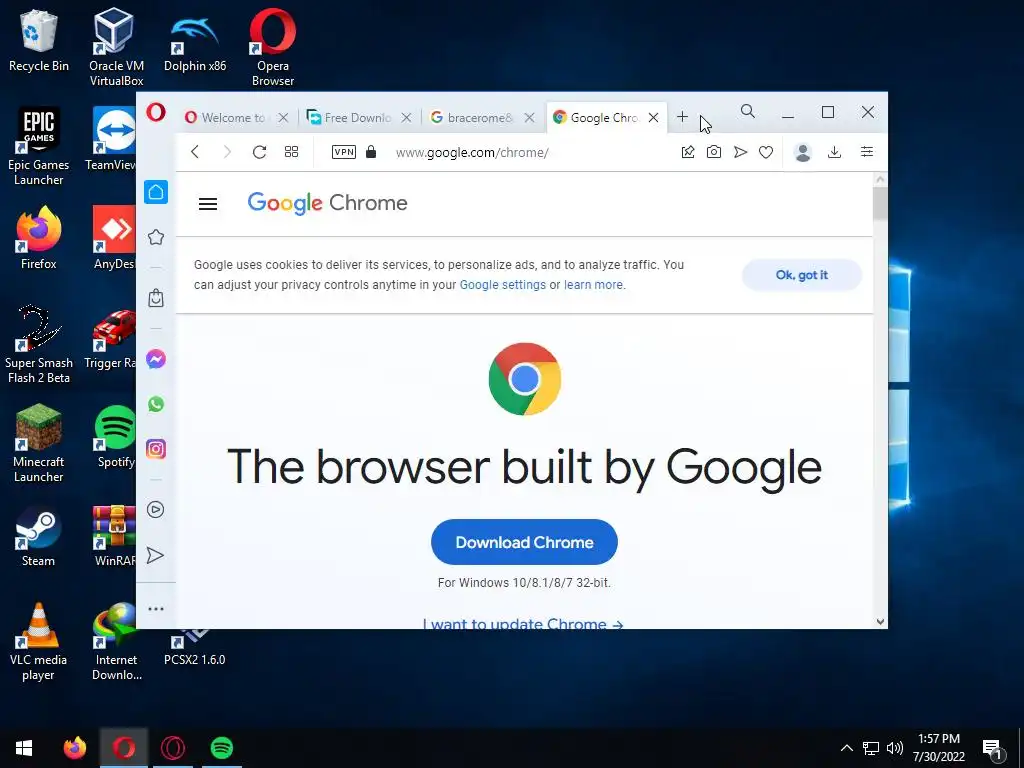The height and width of the screenshot is (768, 1024).
Task: Click the Download Chrome button
Action: click(x=524, y=542)
